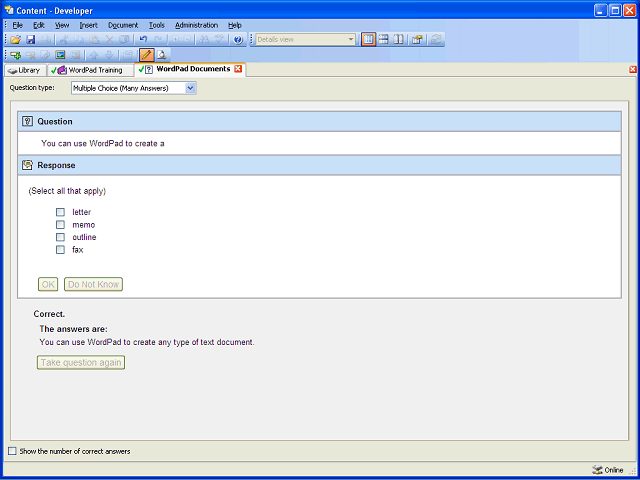Click the Take question again button

pos(81,362)
